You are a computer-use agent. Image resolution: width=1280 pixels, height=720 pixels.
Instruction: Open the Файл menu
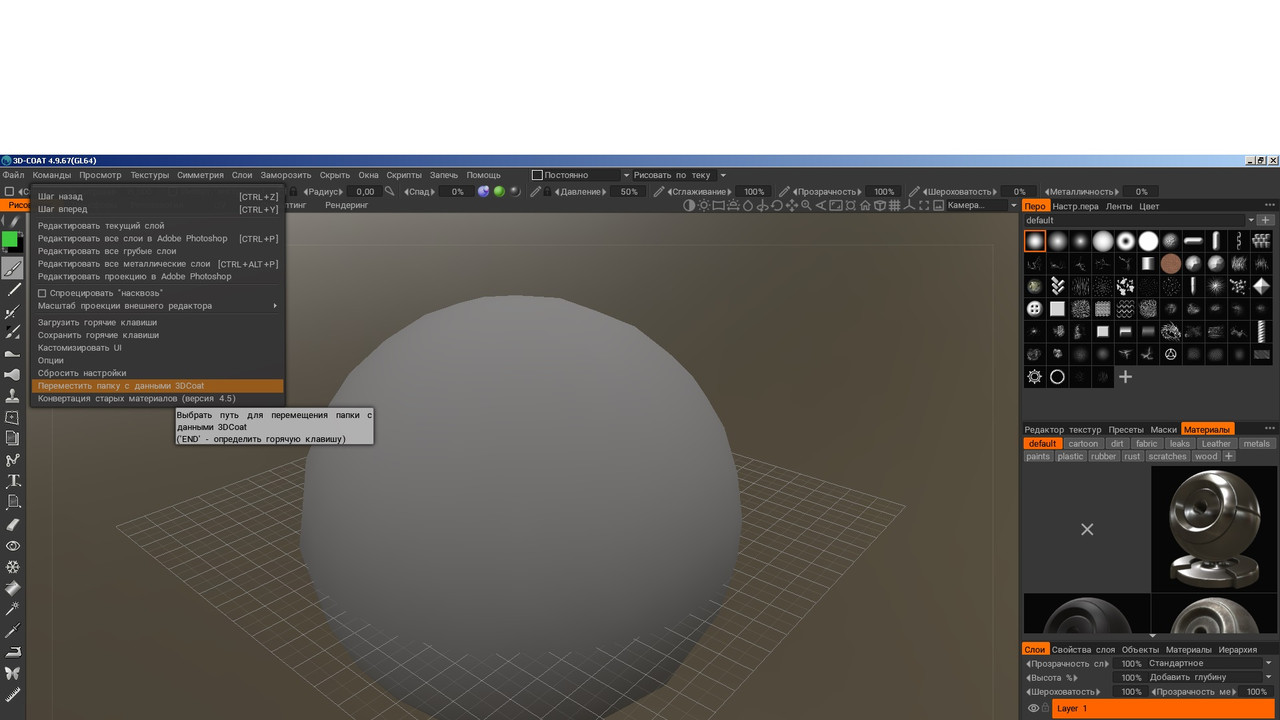click(x=13, y=175)
